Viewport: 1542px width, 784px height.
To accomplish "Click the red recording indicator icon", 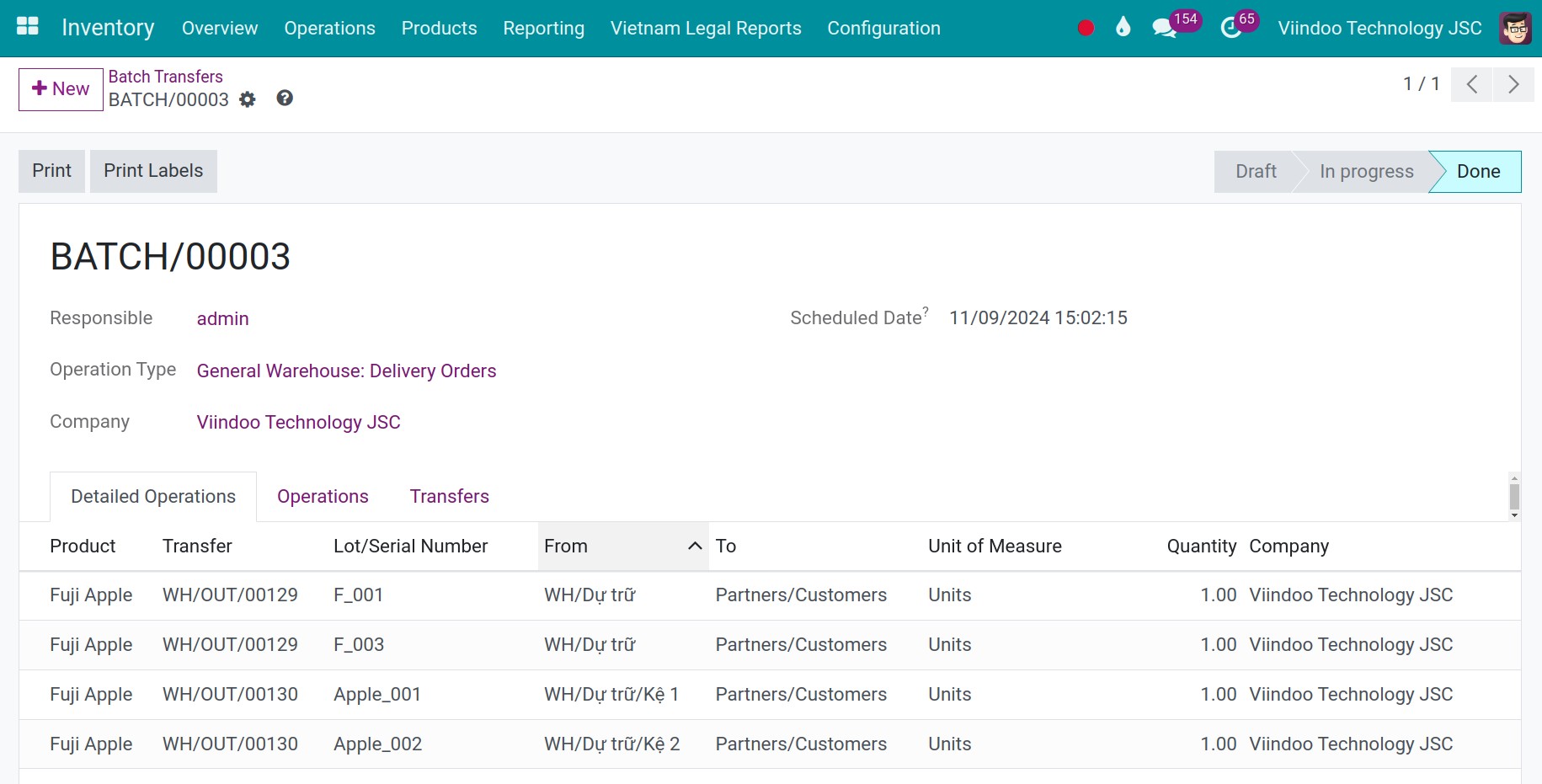I will coord(1086,28).
